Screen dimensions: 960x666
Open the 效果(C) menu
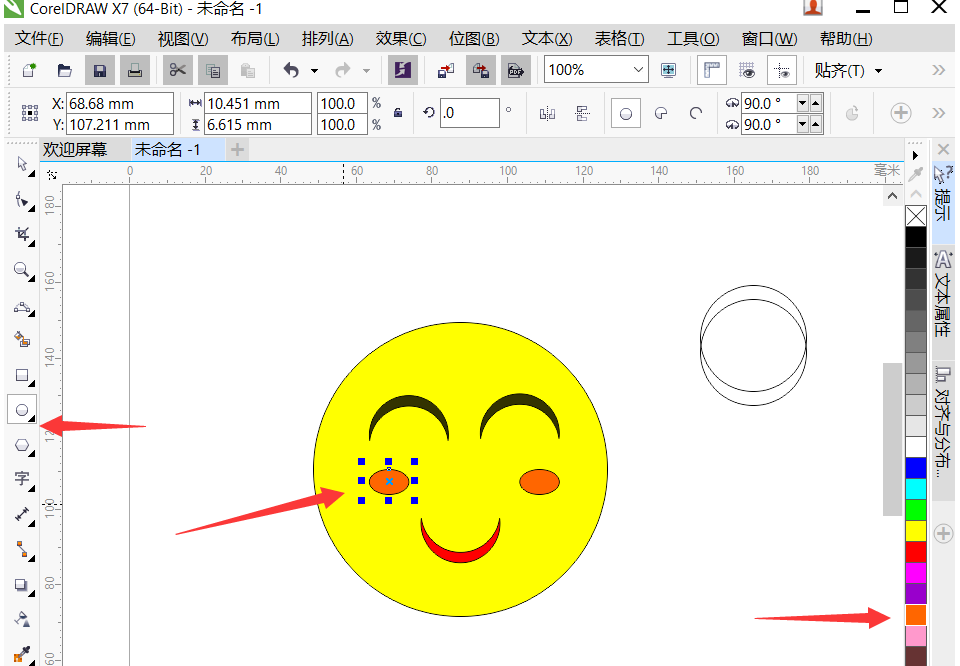[x=400, y=39]
